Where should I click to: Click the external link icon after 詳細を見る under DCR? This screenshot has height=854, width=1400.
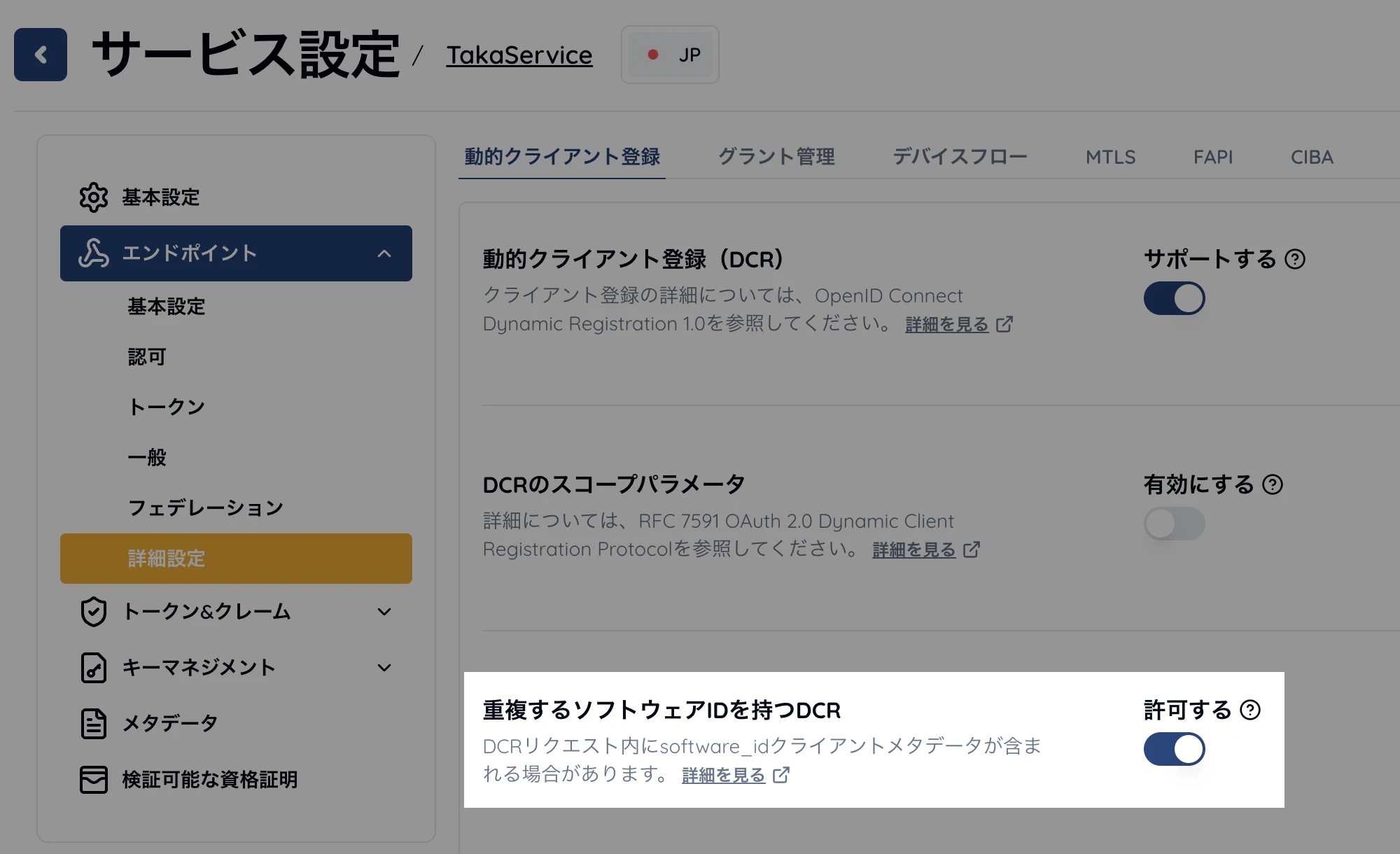tap(1005, 324)
